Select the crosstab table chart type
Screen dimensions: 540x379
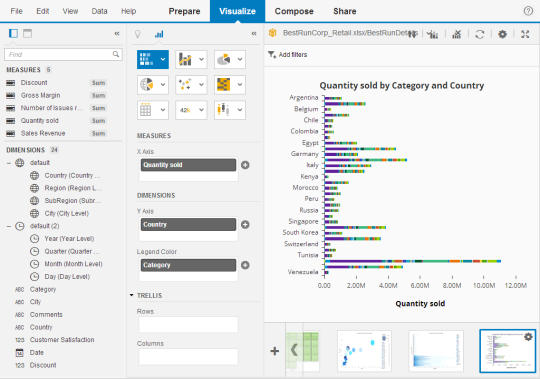pos(146,110)
